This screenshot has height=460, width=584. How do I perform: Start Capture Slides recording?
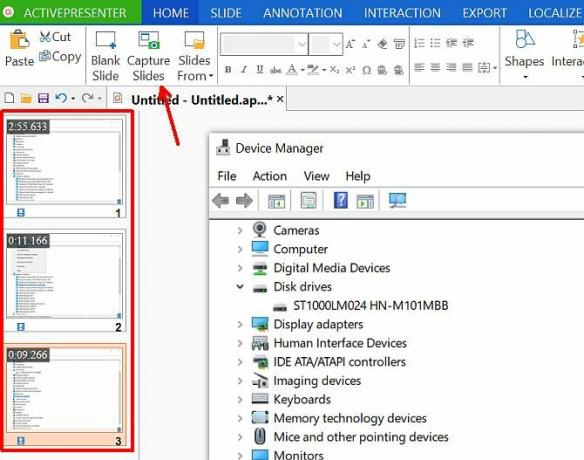point(148,56)
